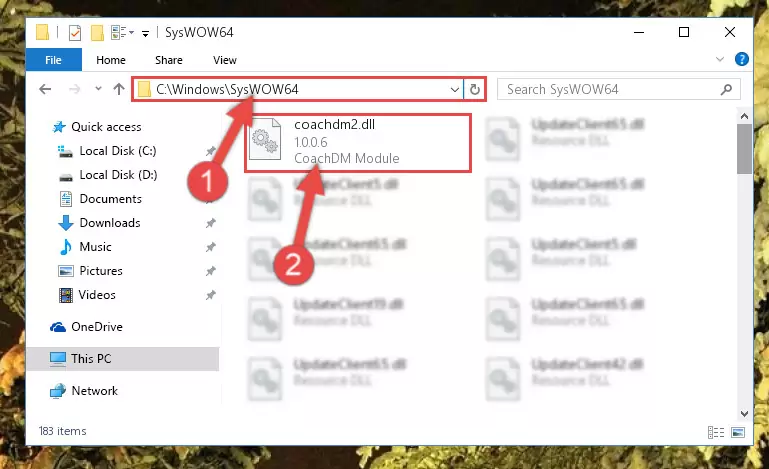Click the pin icon beside Pictures
Viewport: 769px width, 469px height.
coord(210,271)
